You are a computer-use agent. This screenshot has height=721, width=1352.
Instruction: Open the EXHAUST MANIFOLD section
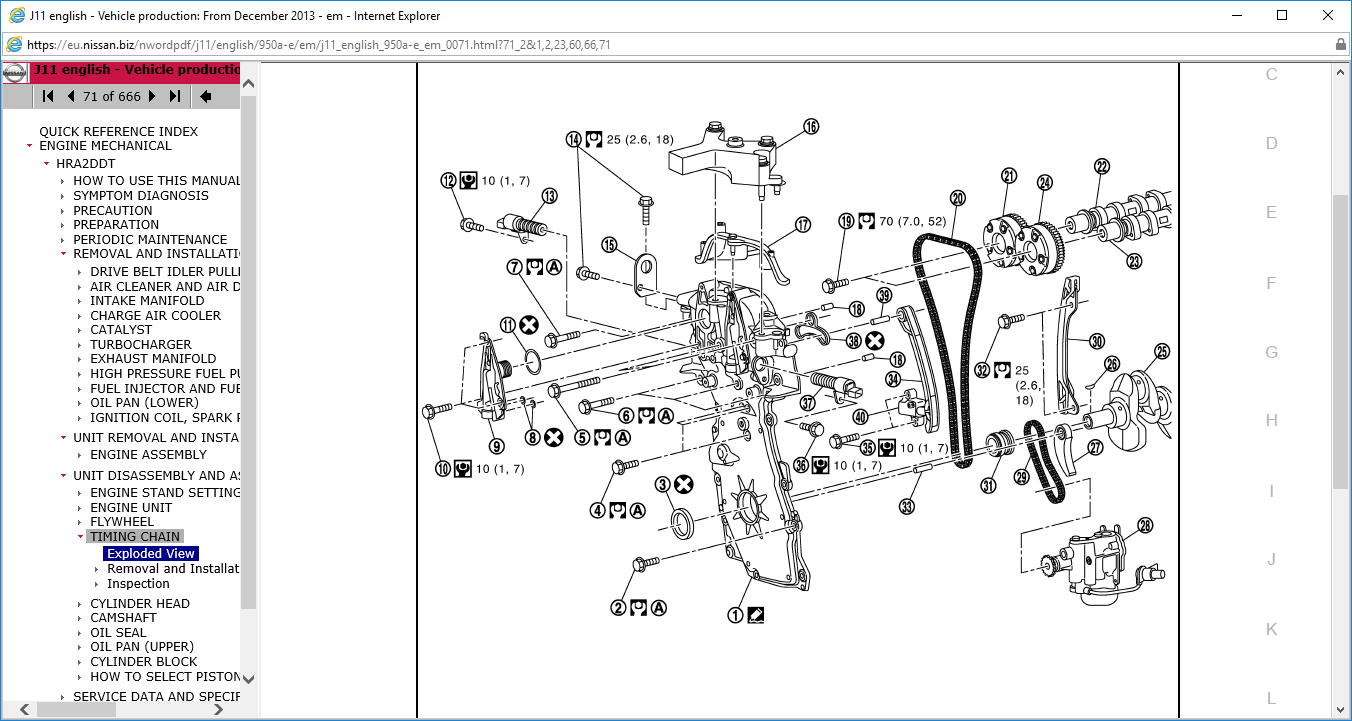point(153,359)
